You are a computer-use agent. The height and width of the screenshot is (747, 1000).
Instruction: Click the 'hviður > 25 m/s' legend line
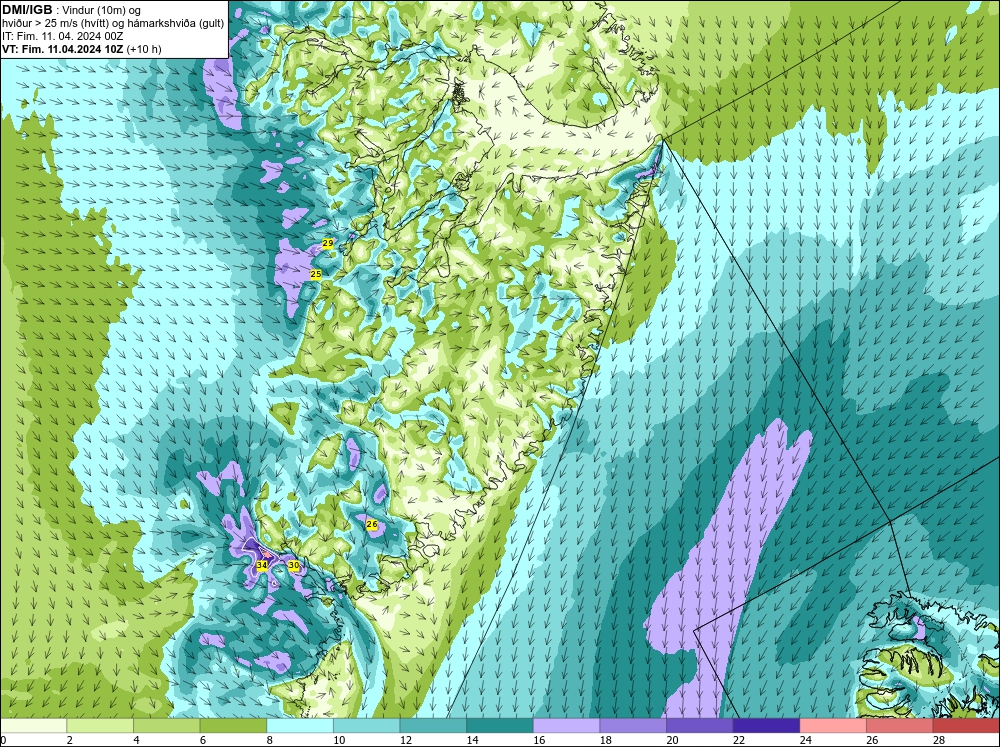113,24
